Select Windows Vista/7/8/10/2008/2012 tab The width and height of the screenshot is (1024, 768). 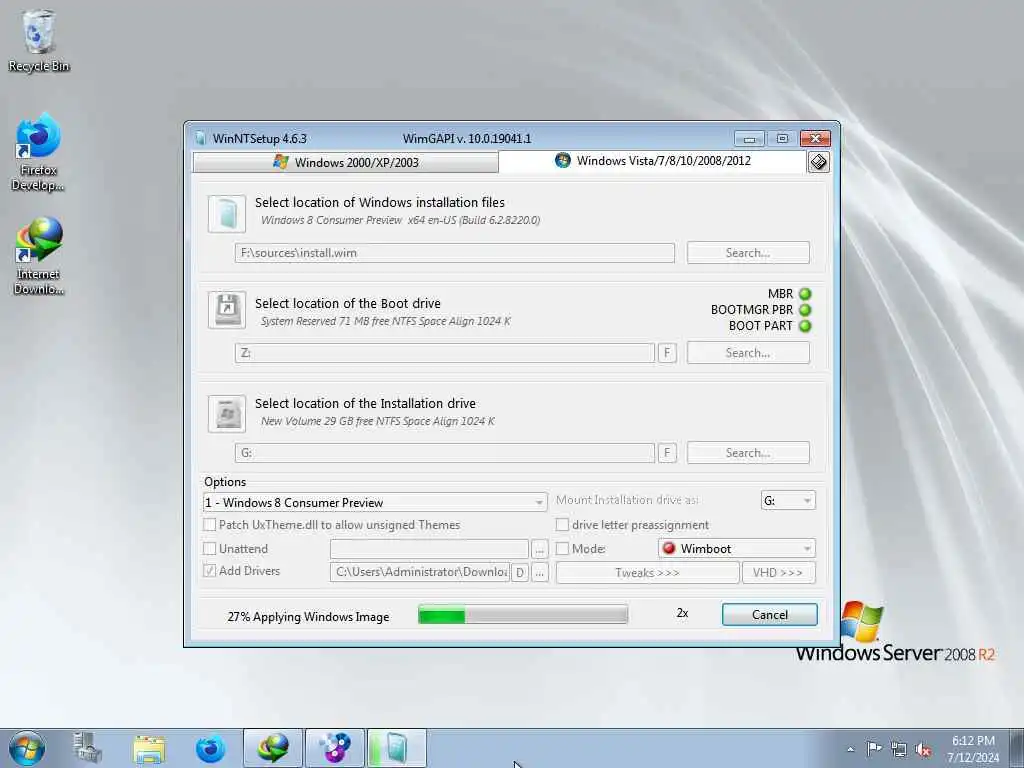point(652,161)
